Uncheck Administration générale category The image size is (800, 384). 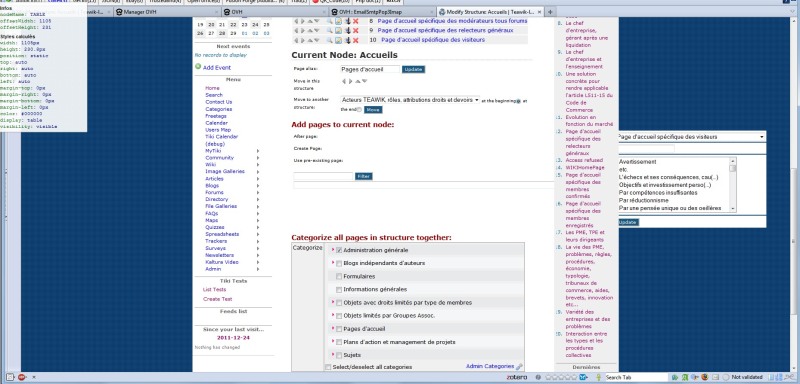pos(339,250)
